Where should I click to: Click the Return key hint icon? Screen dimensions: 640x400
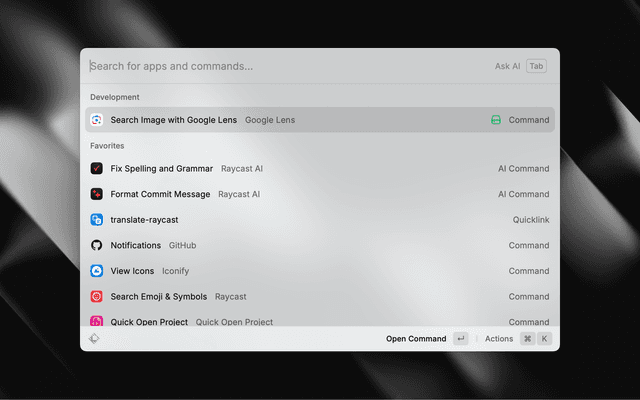(x=460, y=339)
